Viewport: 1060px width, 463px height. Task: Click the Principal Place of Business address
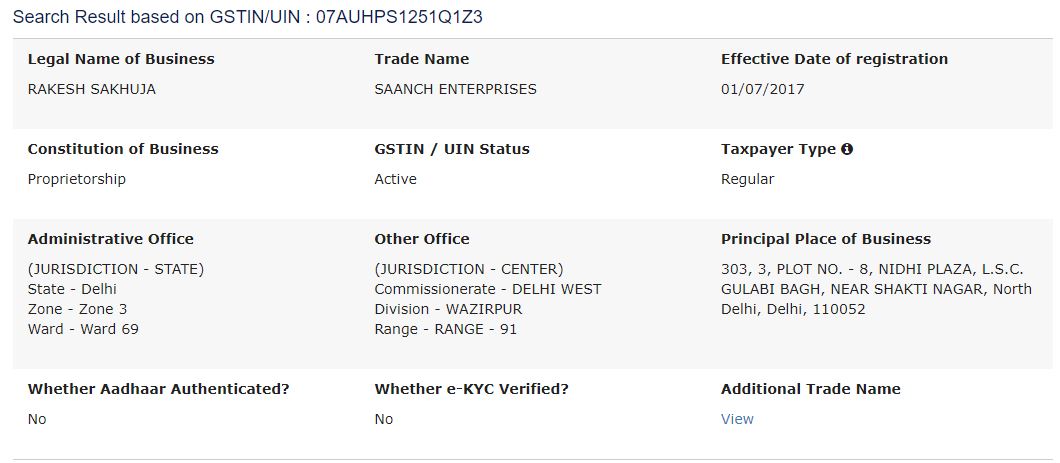[x=876, y=289]
